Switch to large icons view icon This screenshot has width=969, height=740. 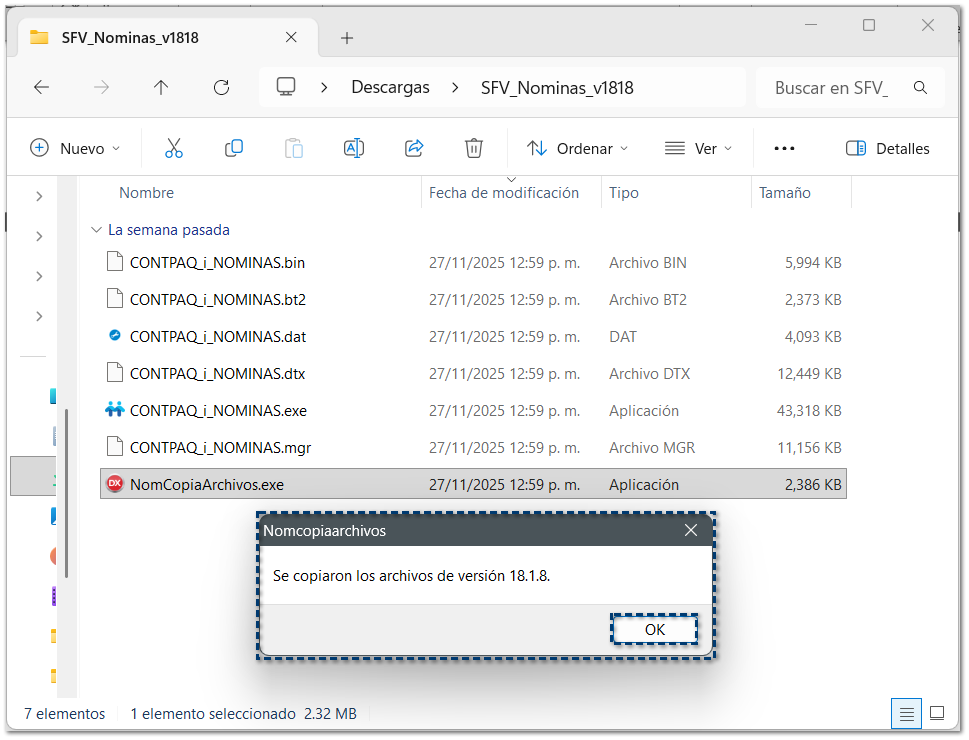click(x=937, y=713)
